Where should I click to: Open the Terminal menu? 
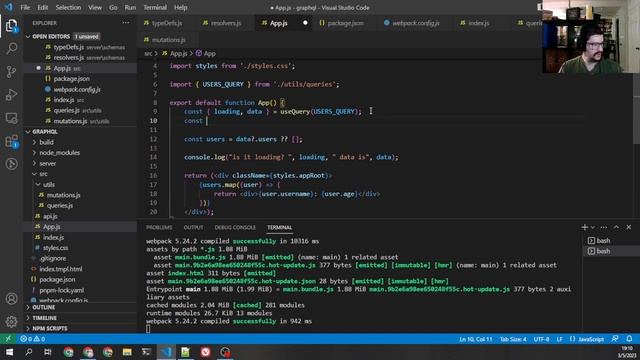(x=155, y=7)
